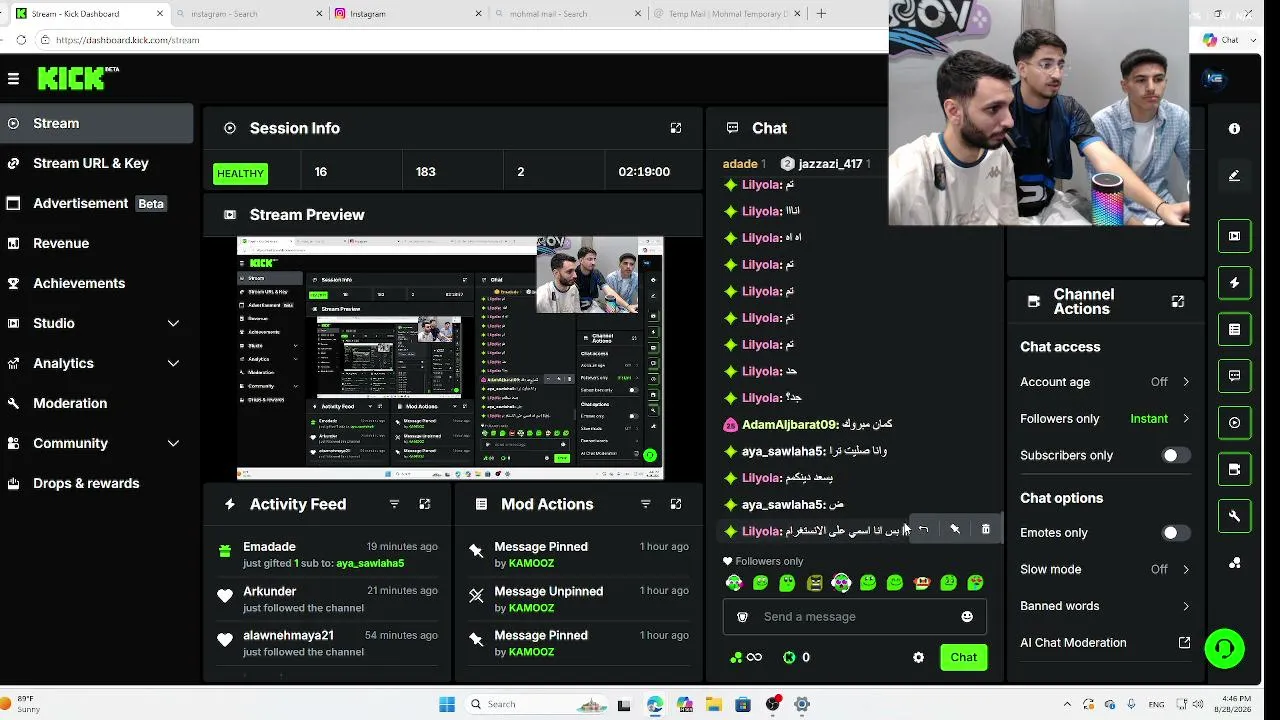The image size is (1280, 720).
Task: Open the support headset button
Action: (x=1225, y=649)
